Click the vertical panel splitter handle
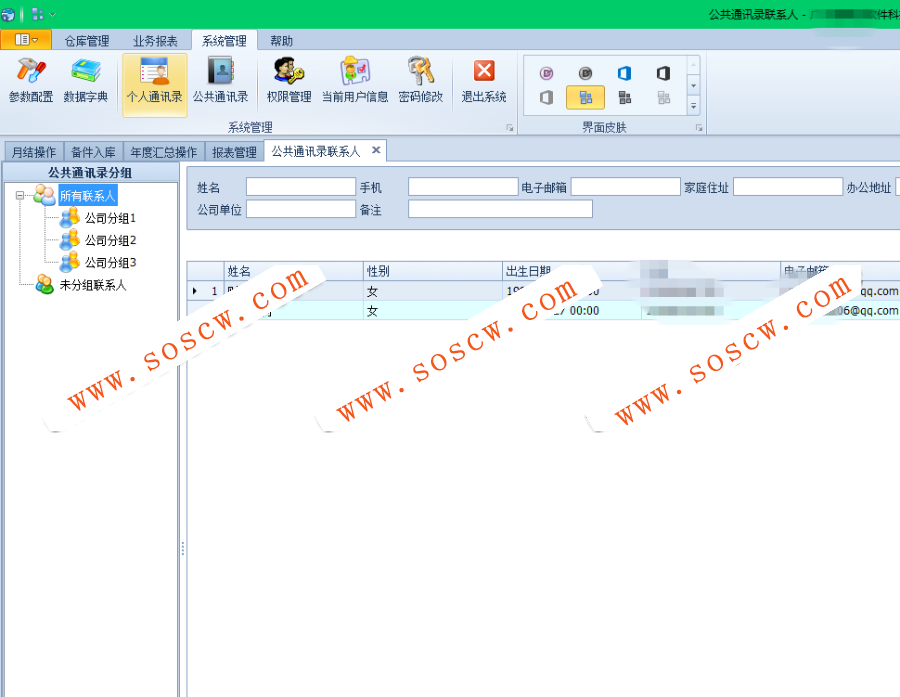900x697 pixels. 183,548
